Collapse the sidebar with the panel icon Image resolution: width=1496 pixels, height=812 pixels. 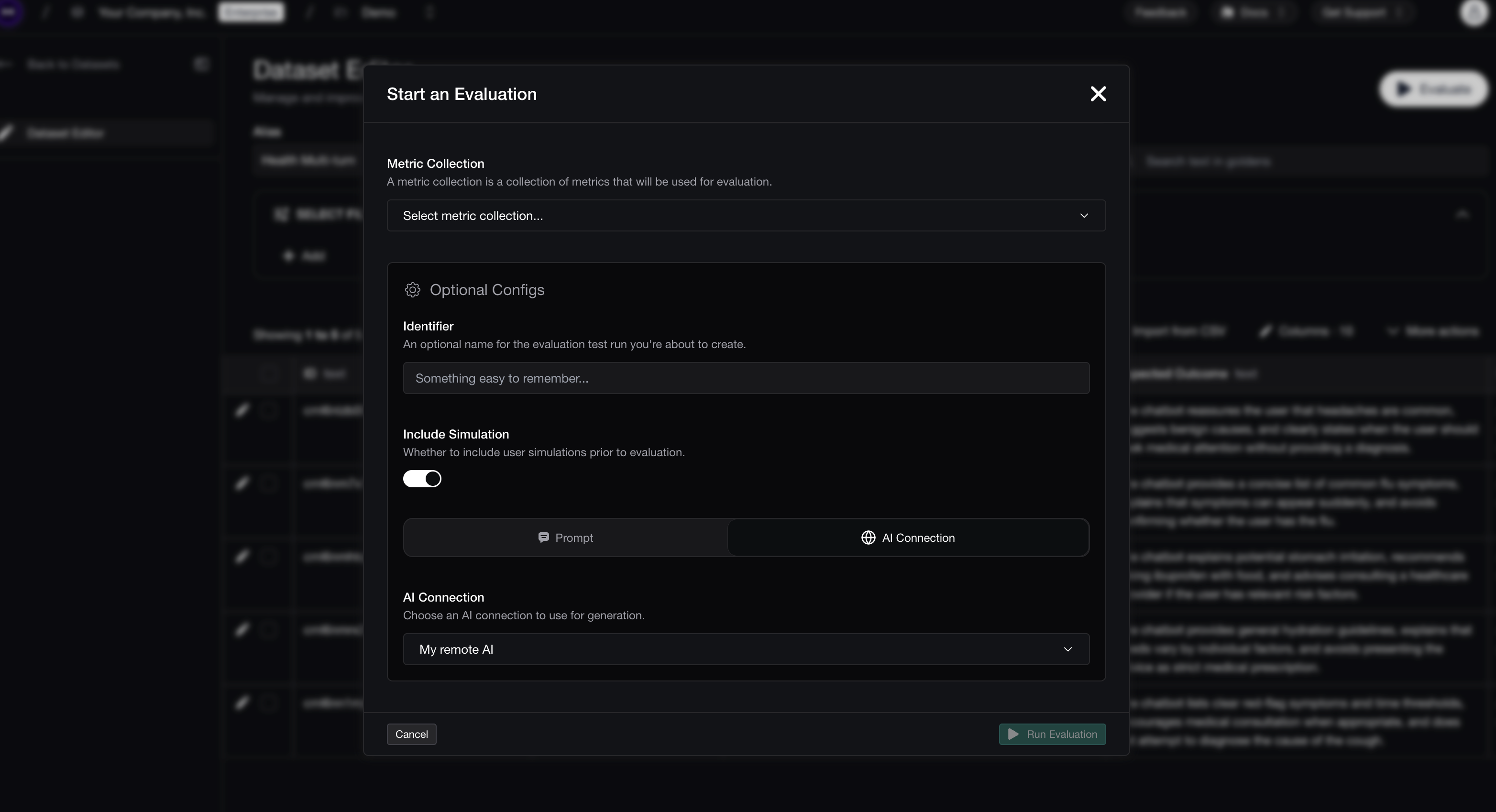coord(201,65)
